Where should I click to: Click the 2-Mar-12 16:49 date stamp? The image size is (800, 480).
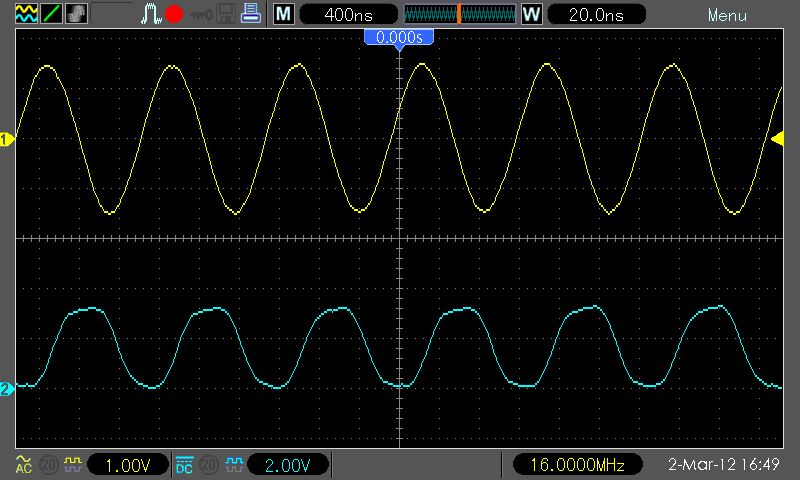coord(723,464)
